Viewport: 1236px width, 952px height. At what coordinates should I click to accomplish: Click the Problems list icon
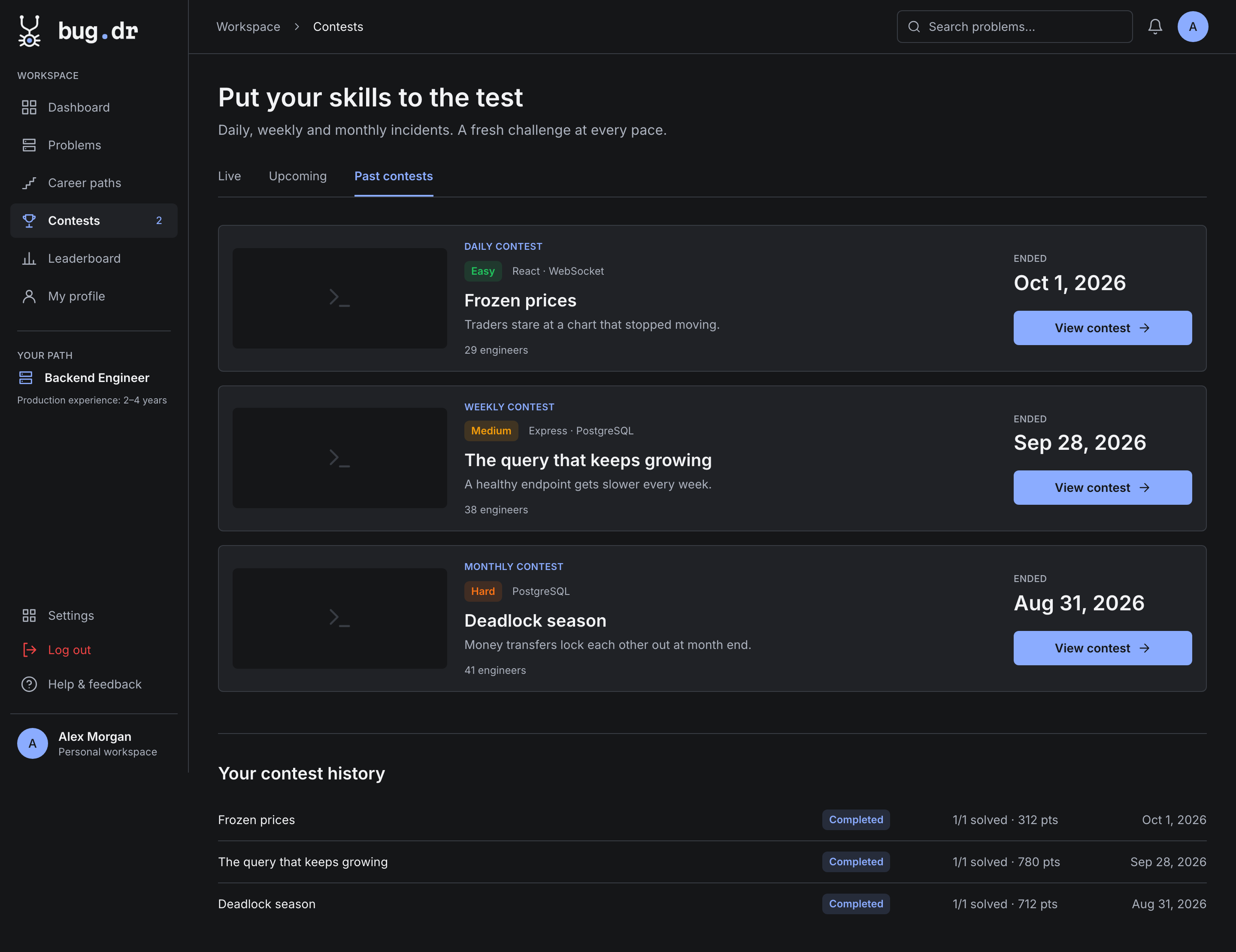29,145
